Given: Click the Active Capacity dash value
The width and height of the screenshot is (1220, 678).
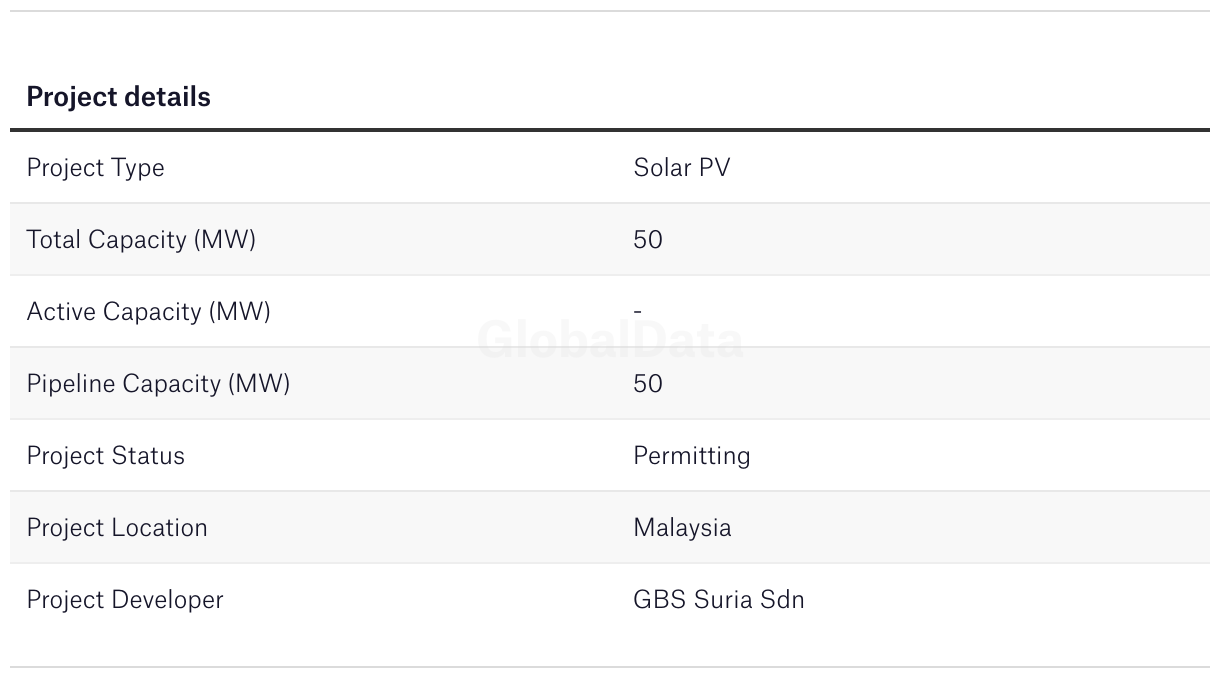Looking at the screenshot, I should pyautogui.click(x=637, y=312).
